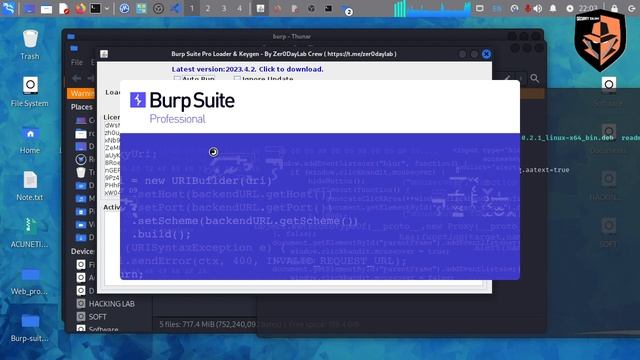Click the orange Warning label in Thunar
640x360 pixels.
pyautogui.click(x=81, y=93)
